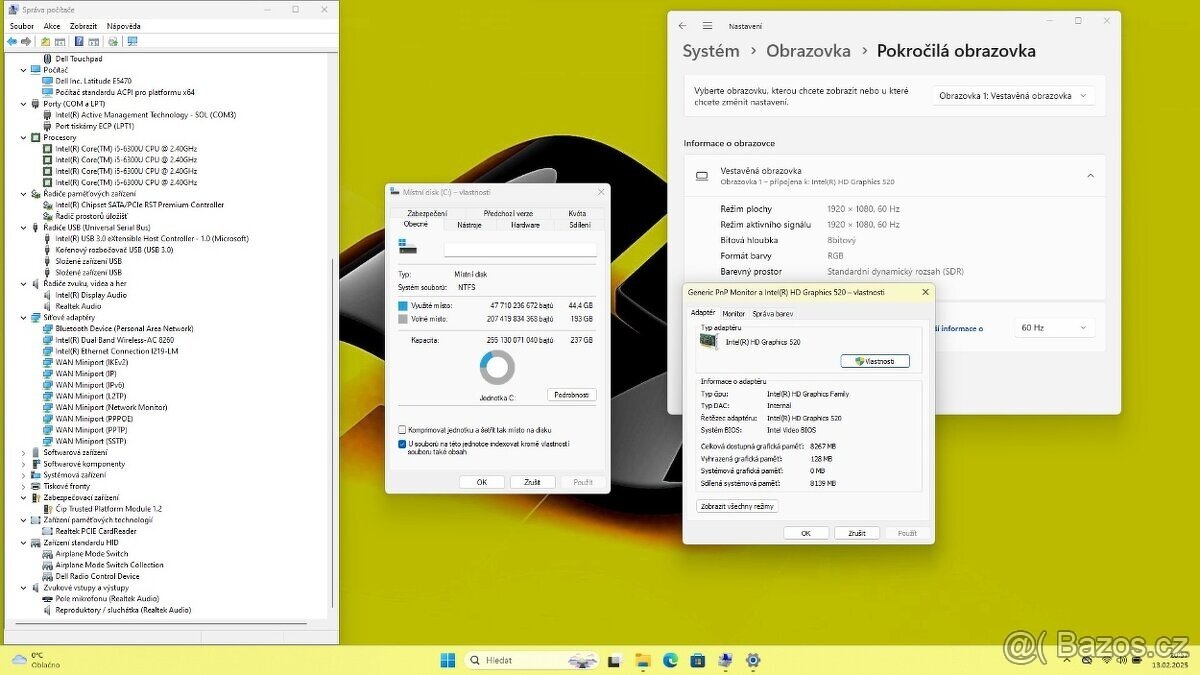This screenshot has height=675, width=1200.
Task: Select the Intel(R) Chipset SATA/PCIe RST Premium Controller icon
Action: pos(48,205)
